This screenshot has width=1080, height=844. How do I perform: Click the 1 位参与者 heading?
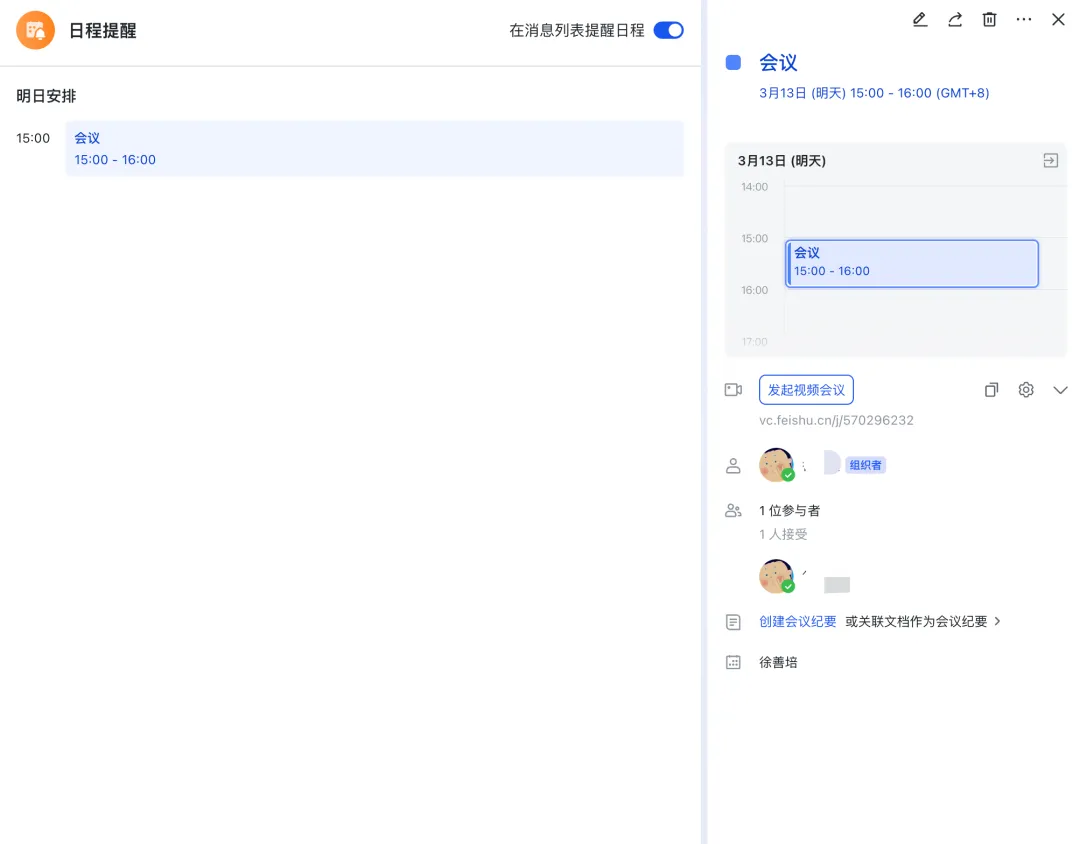[x=789, y=511]
